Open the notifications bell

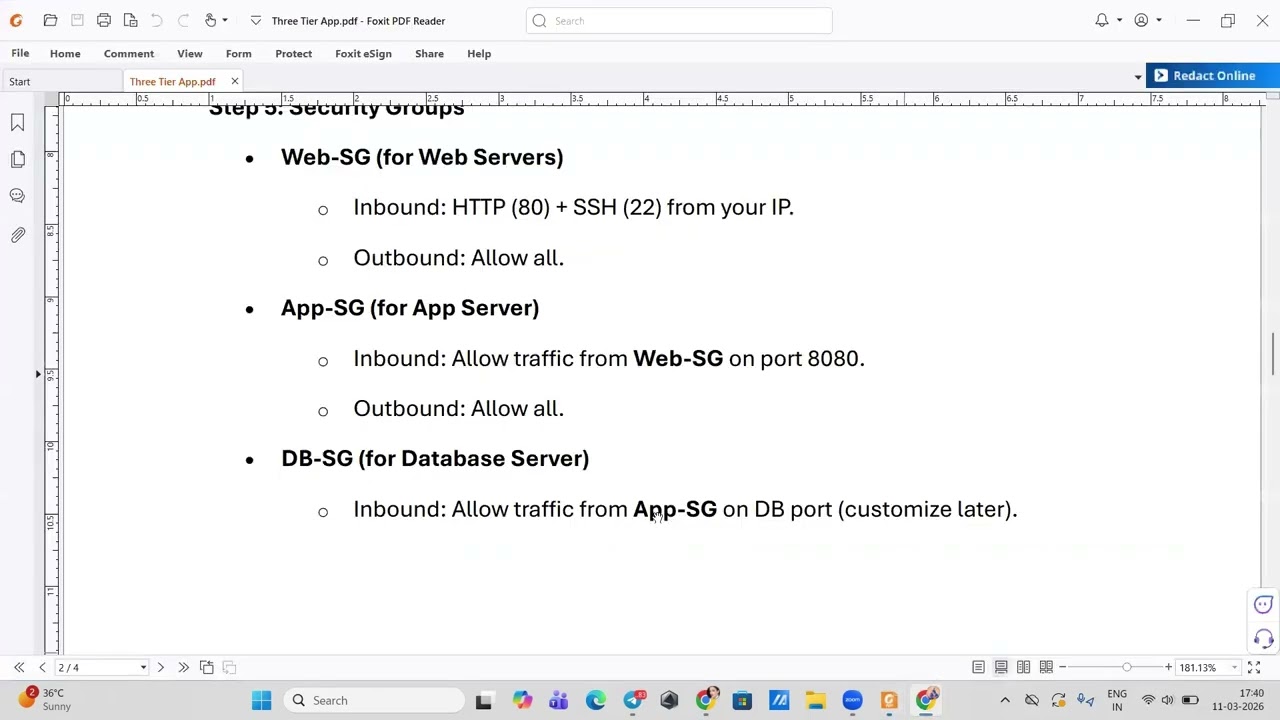coord(1101,20)
